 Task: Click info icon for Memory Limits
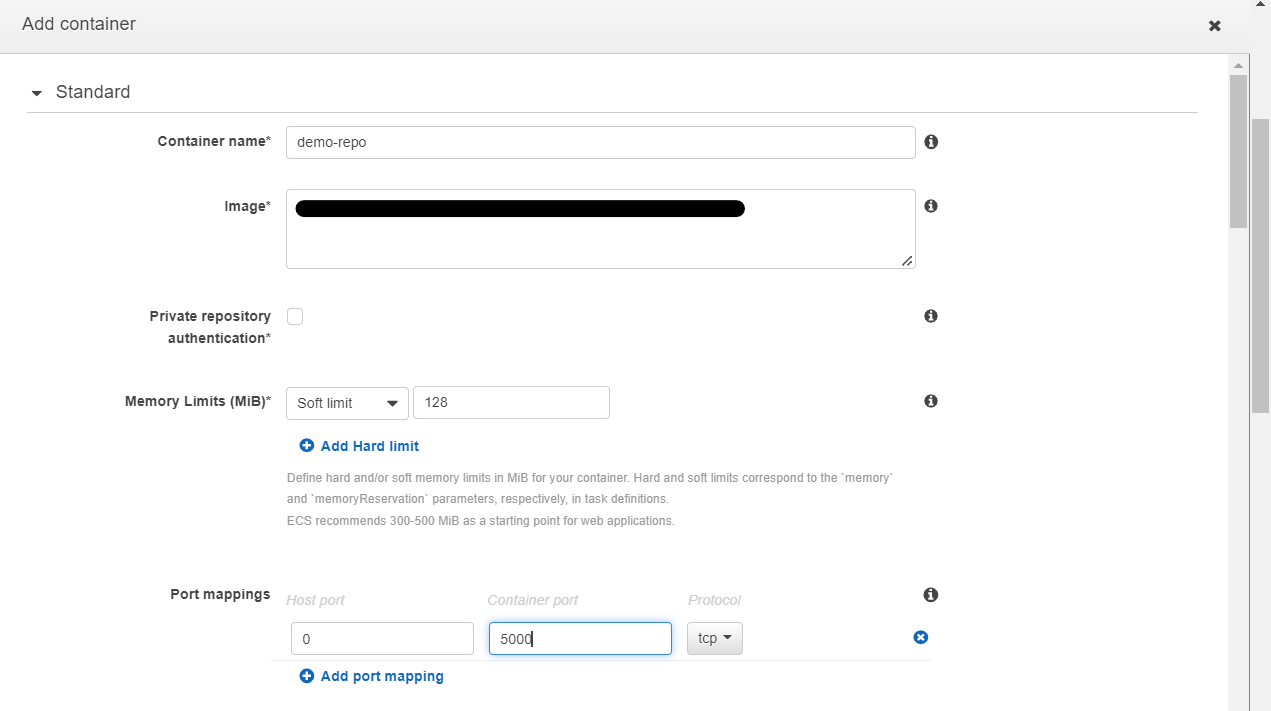(931, 401)
